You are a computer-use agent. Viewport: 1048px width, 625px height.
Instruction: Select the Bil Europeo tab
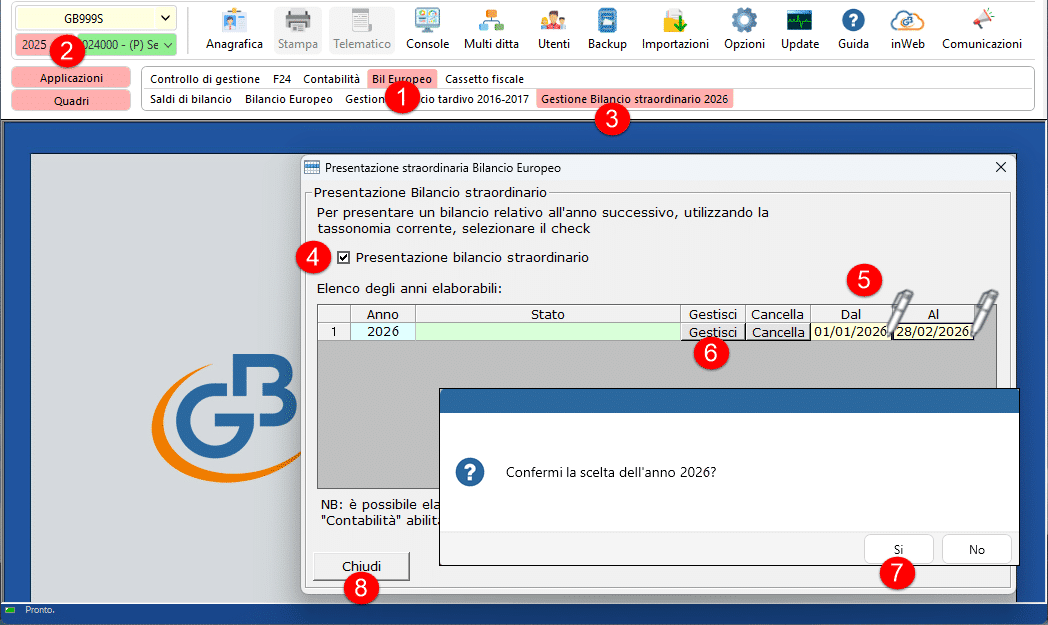click(402, 79)
